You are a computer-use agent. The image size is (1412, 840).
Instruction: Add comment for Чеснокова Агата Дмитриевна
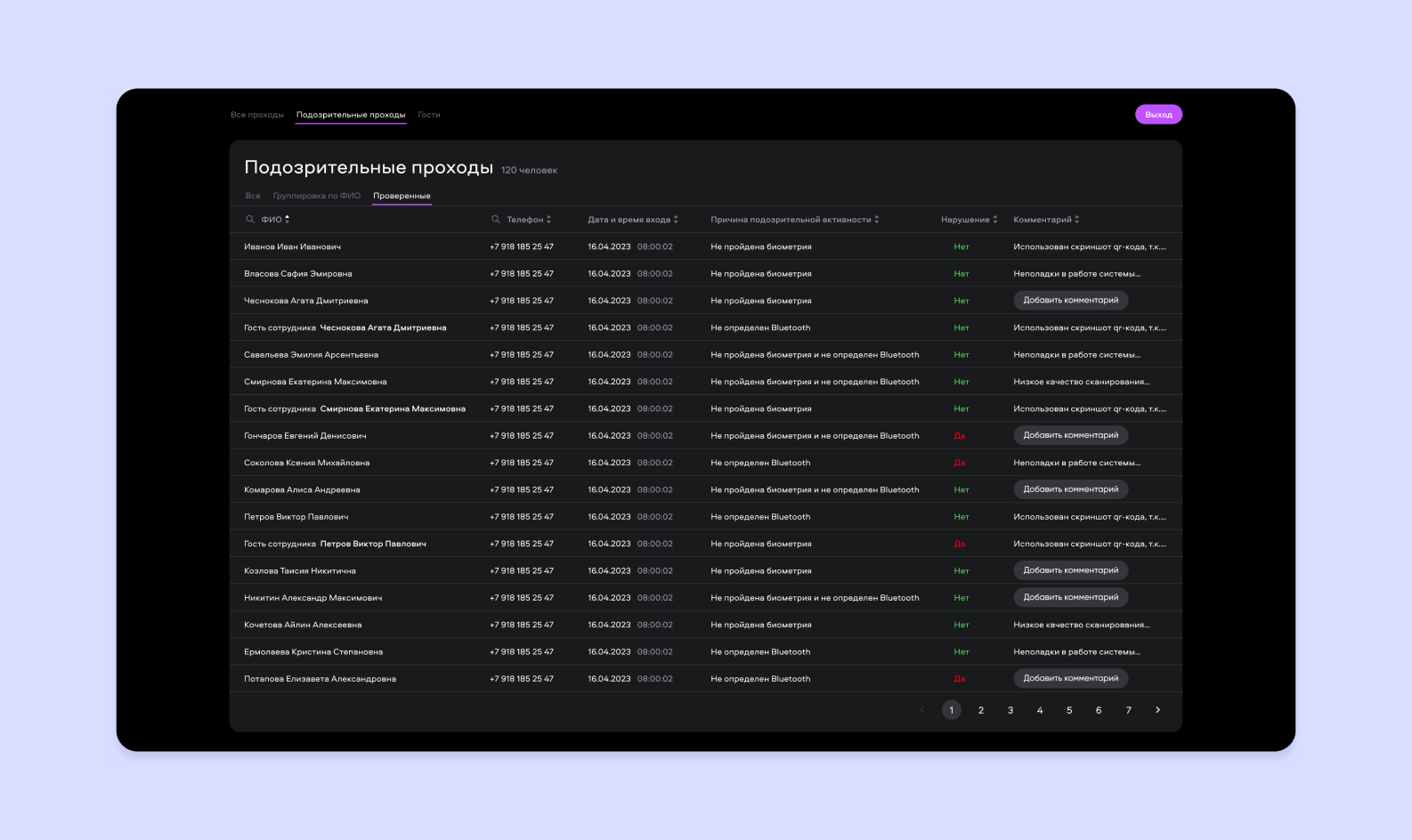(1070, 301)
